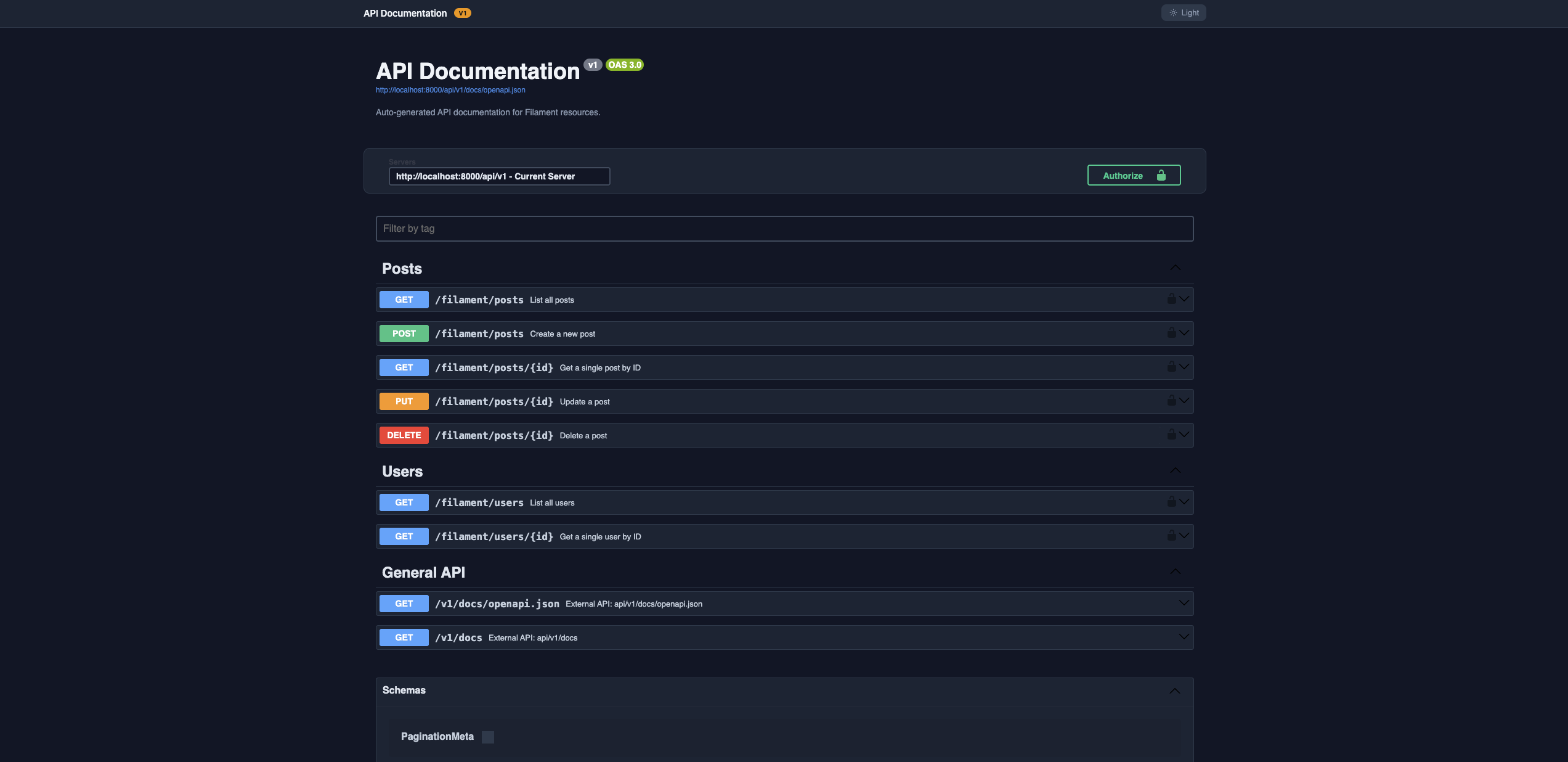The image size is (1568, 762).
Task: Click the Schemas heading text
Action: 404,690
